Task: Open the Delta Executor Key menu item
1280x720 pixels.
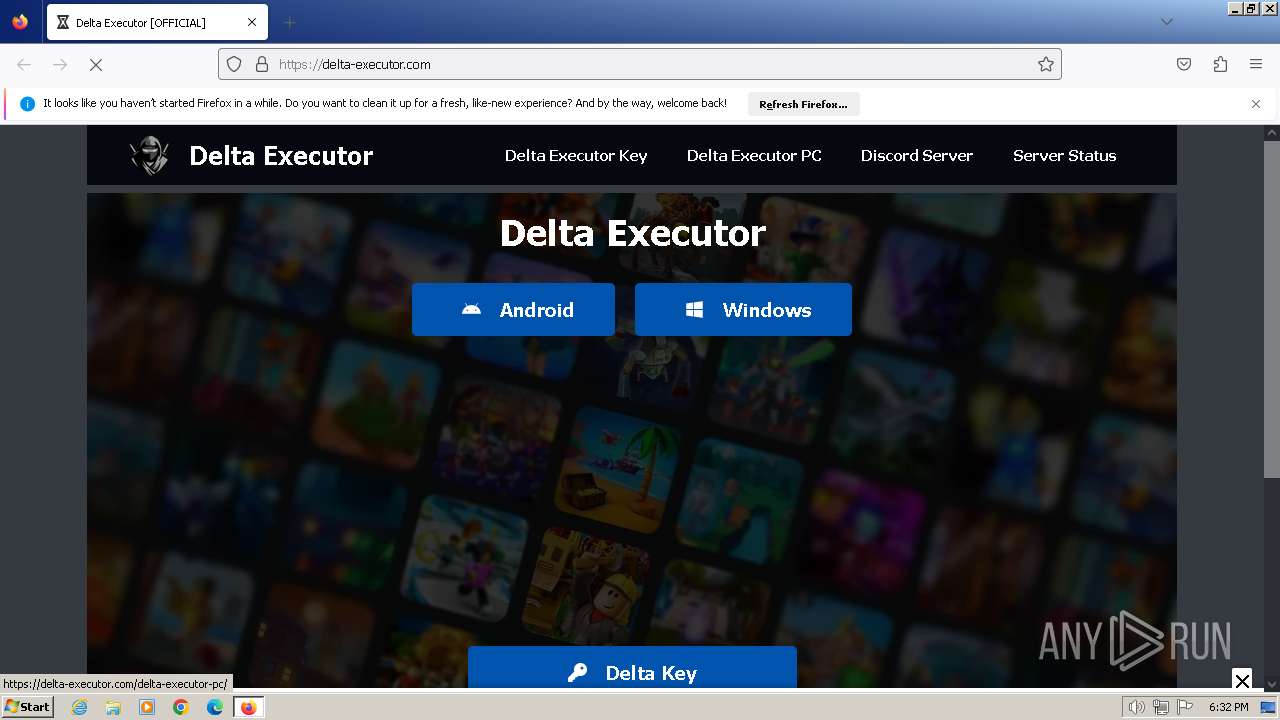Action: 576,156
